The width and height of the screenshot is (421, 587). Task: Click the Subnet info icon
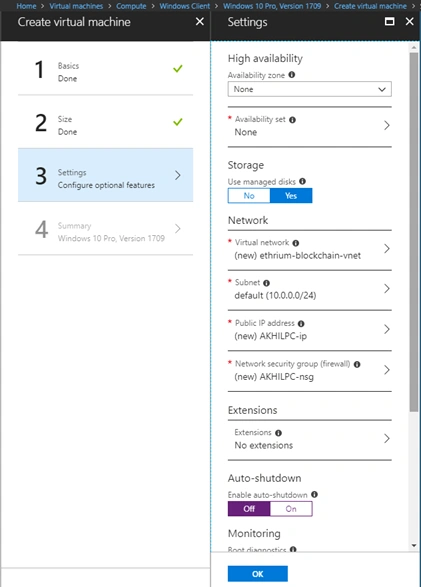click(266, 283)
